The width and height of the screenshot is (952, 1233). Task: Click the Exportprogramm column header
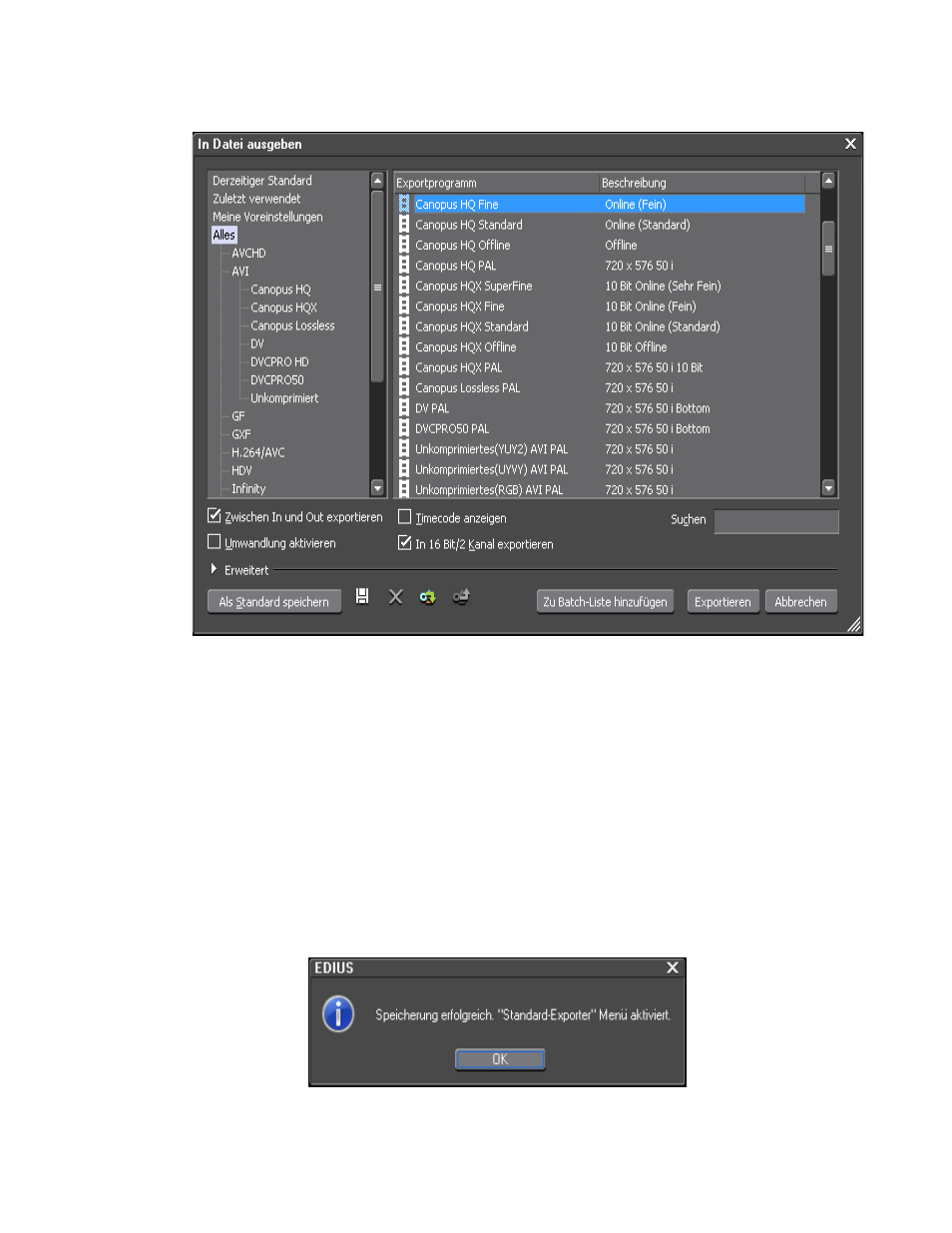pyautogui.click(x=496, y=183)
